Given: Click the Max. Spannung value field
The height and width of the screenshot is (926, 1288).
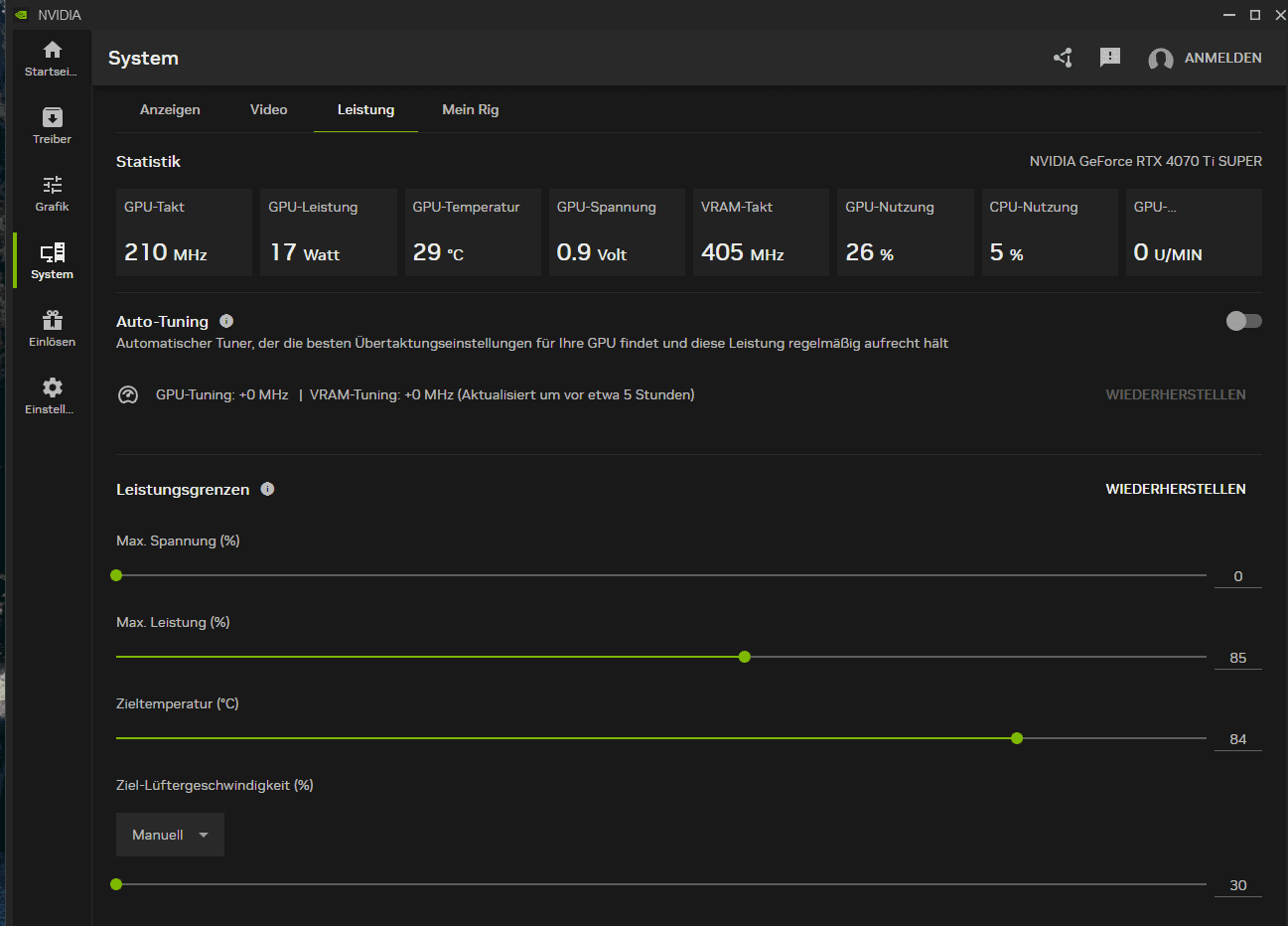Looking at the screenshot, I should 1238,576.
